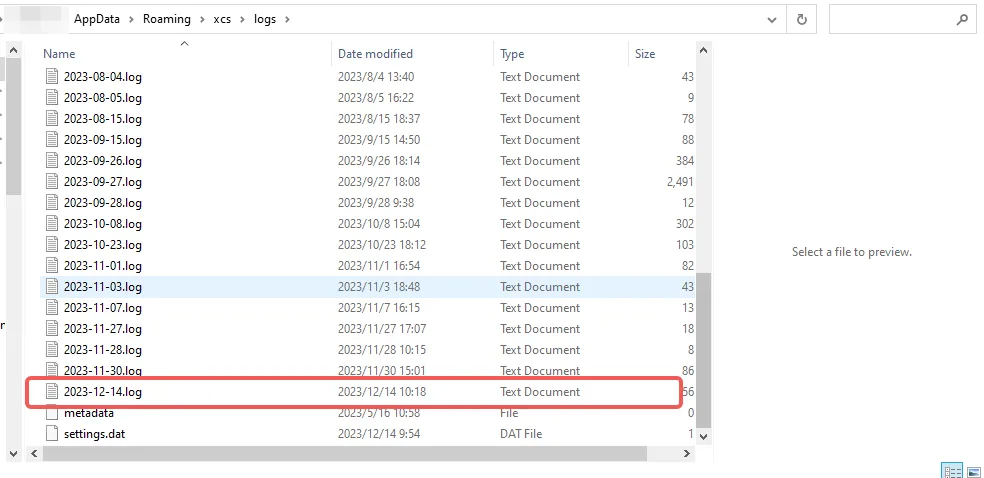Go to AppData in the breadcrumb path
984x478 pixels.
(x=97, y=19)
